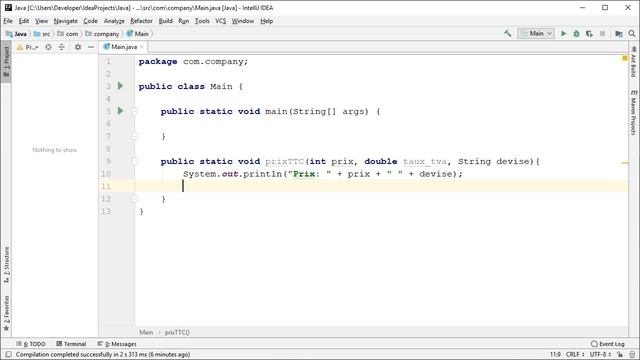
Task: Open the File menu
Action: pyautogui.click(x=8, y=21)
